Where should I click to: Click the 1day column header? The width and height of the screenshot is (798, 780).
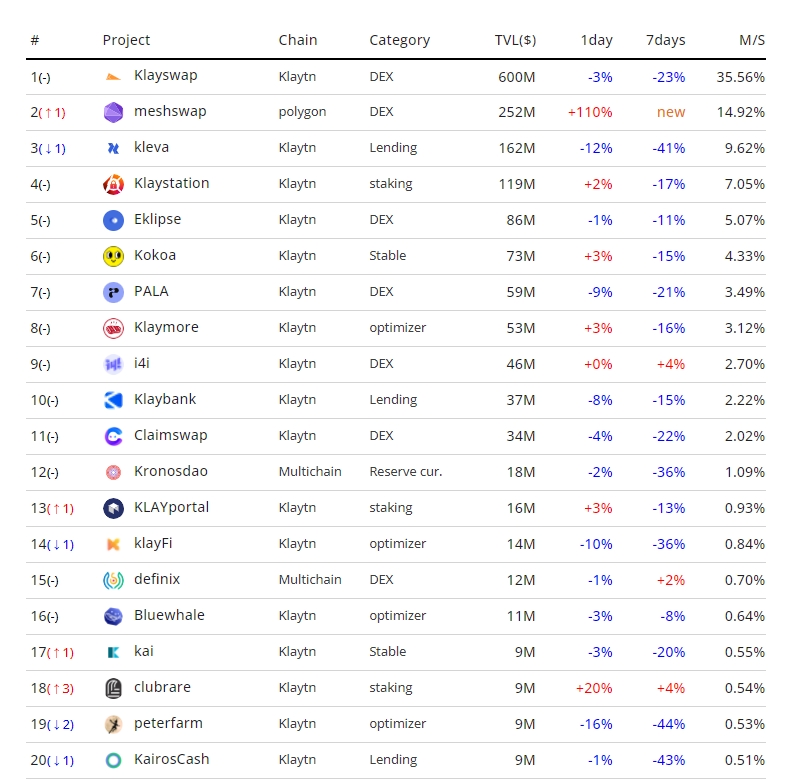(x=596, y=40)
